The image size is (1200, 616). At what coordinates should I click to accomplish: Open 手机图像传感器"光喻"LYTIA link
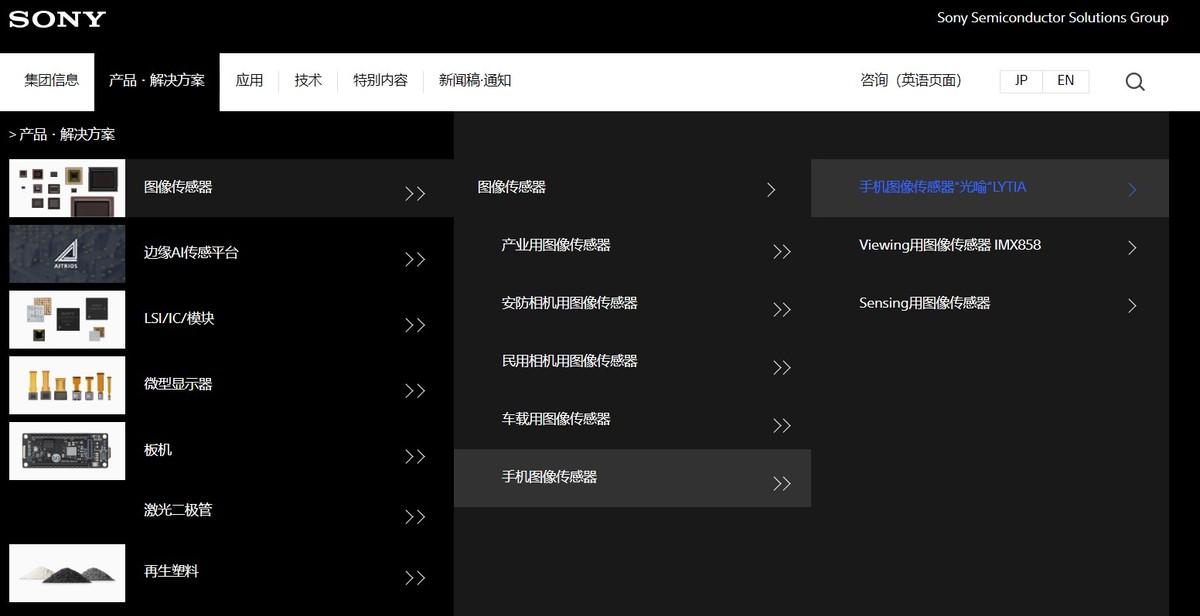coord(943,187)
